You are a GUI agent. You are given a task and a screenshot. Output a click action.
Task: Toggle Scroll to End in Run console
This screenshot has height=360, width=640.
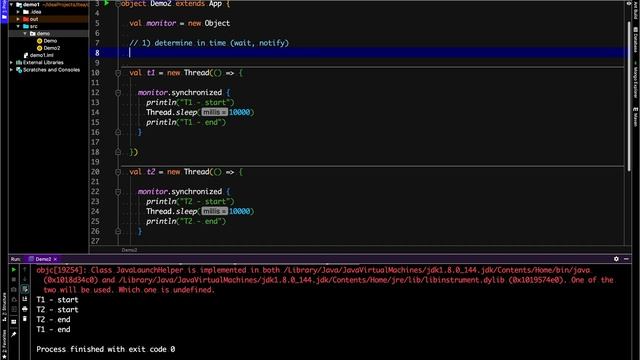point(25,299)
